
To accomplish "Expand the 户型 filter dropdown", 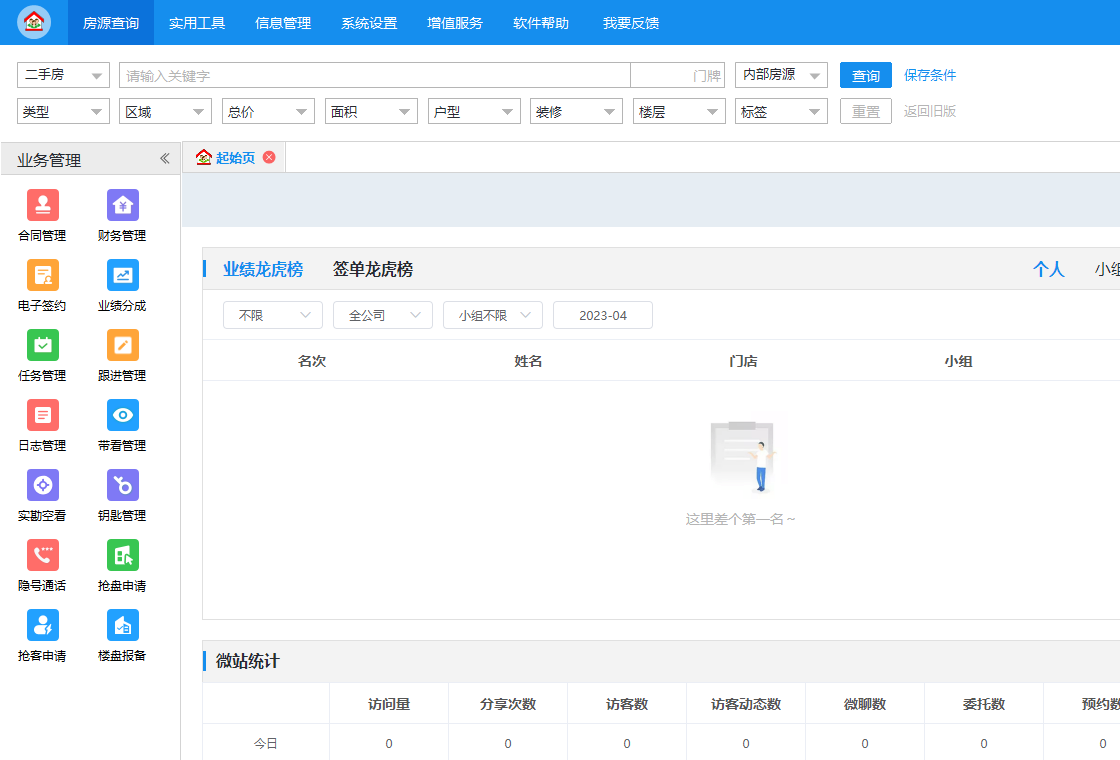I will (x=474, y=111).
